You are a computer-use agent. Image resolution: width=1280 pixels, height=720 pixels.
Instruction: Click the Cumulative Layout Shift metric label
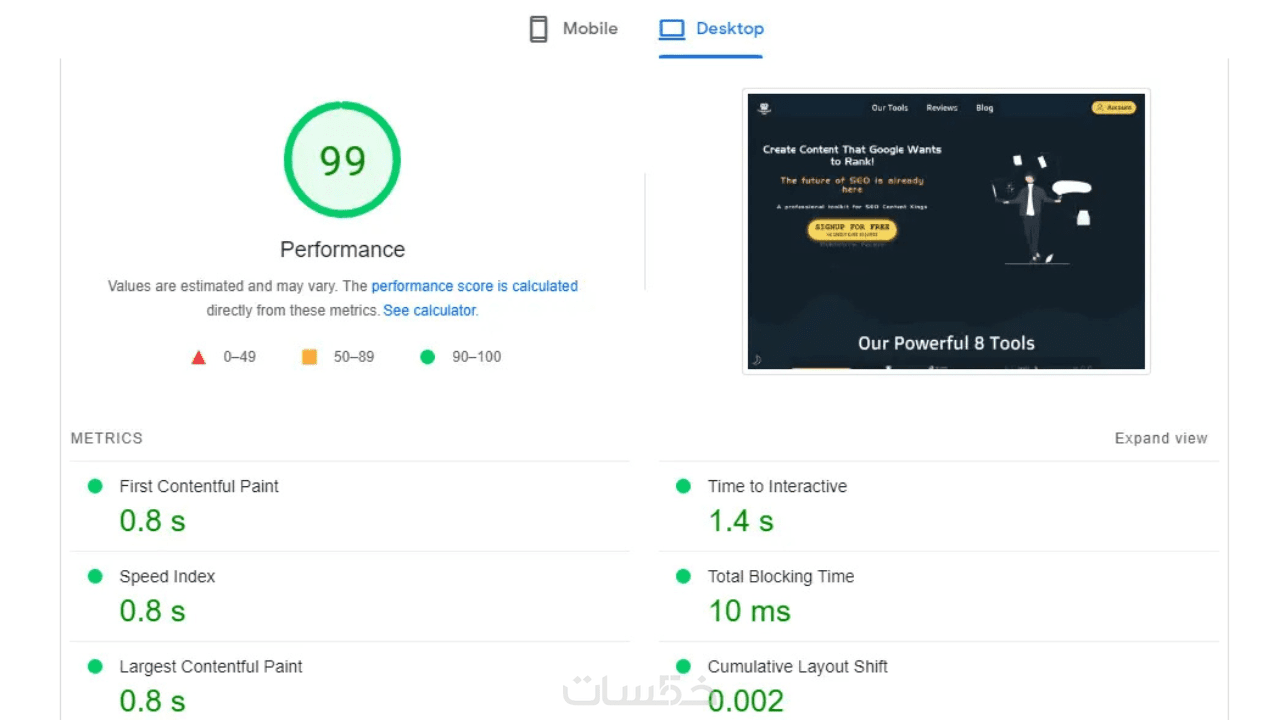pyautogui.click(x=798, y=666)
